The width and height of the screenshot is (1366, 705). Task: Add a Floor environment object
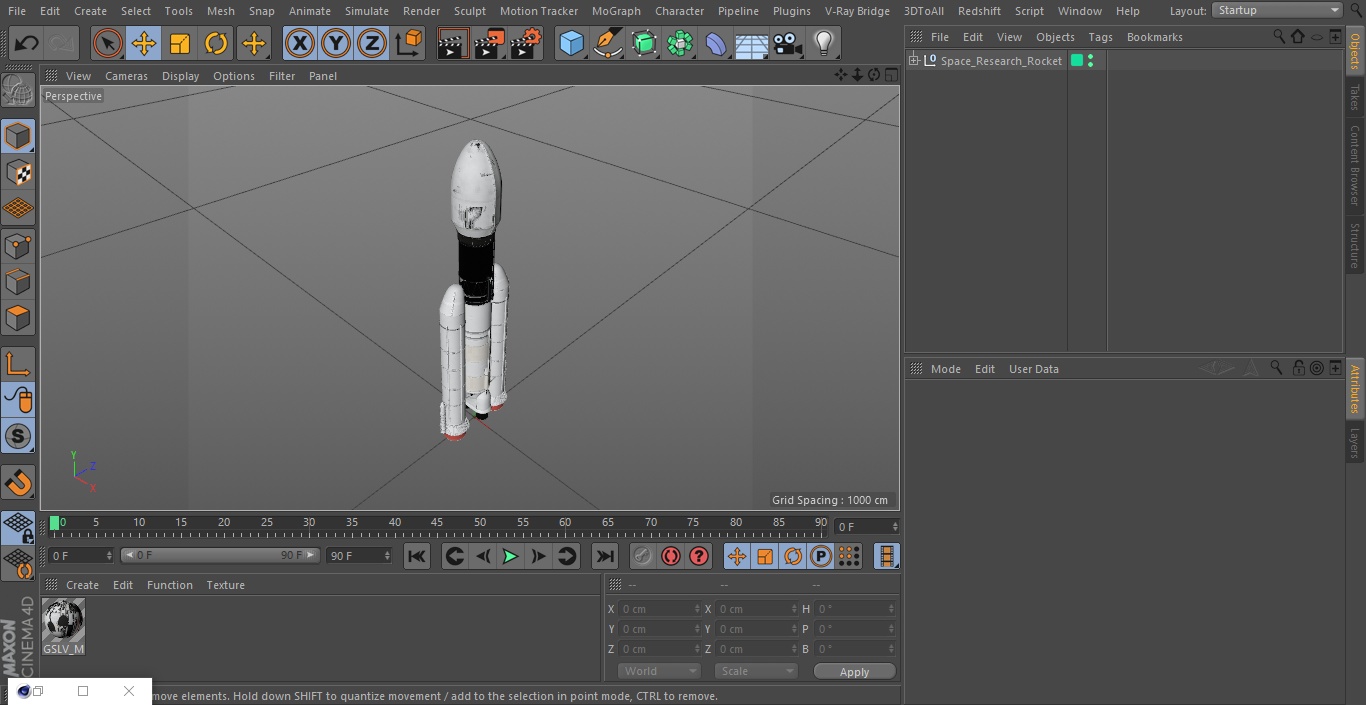coord(752,43)
